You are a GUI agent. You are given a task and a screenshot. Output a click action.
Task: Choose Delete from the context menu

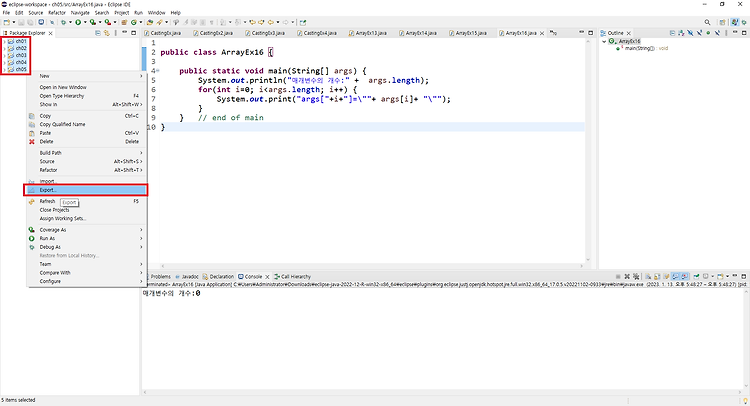click(x=87, y=142)
